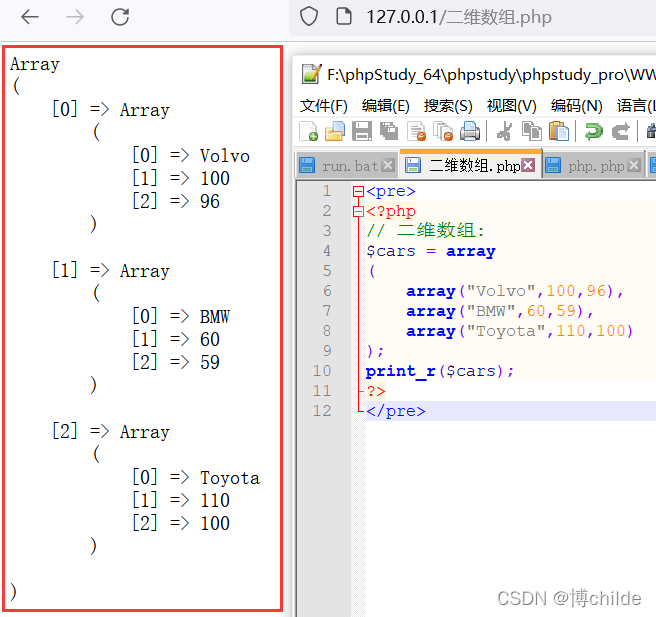The height and width of the screenshot is (617, 656).
Task: Click the '</pre>' closing tag line
Action: pyautogui.click(x=396, y=411)
